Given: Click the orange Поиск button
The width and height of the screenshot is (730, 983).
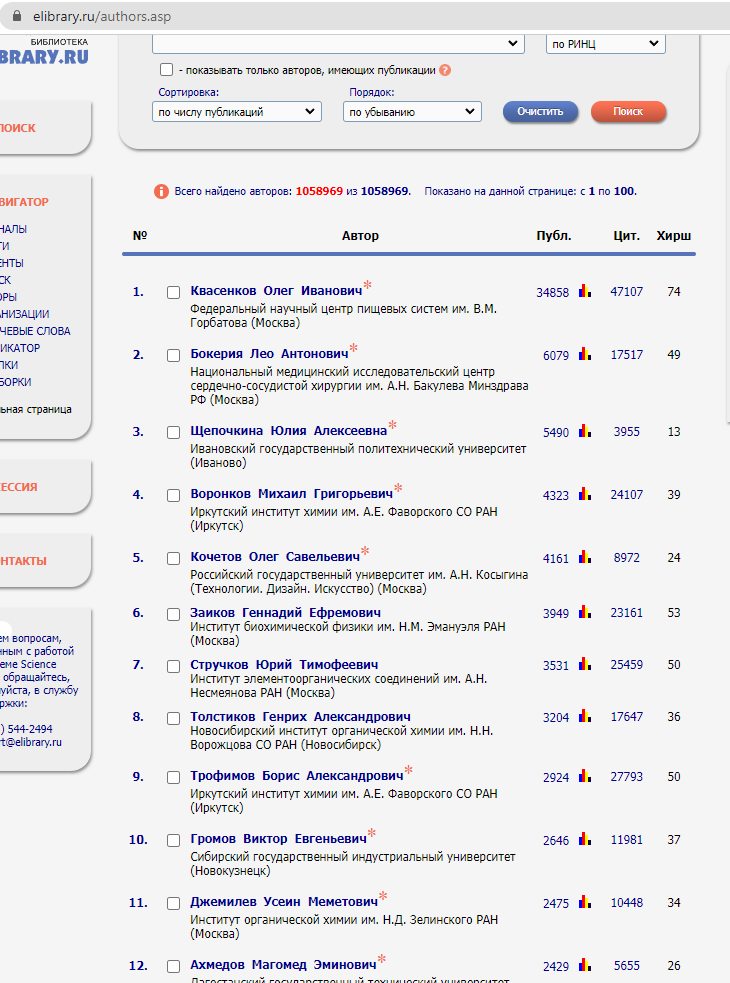Looking at the screenshot, I should tap(628, 112).
